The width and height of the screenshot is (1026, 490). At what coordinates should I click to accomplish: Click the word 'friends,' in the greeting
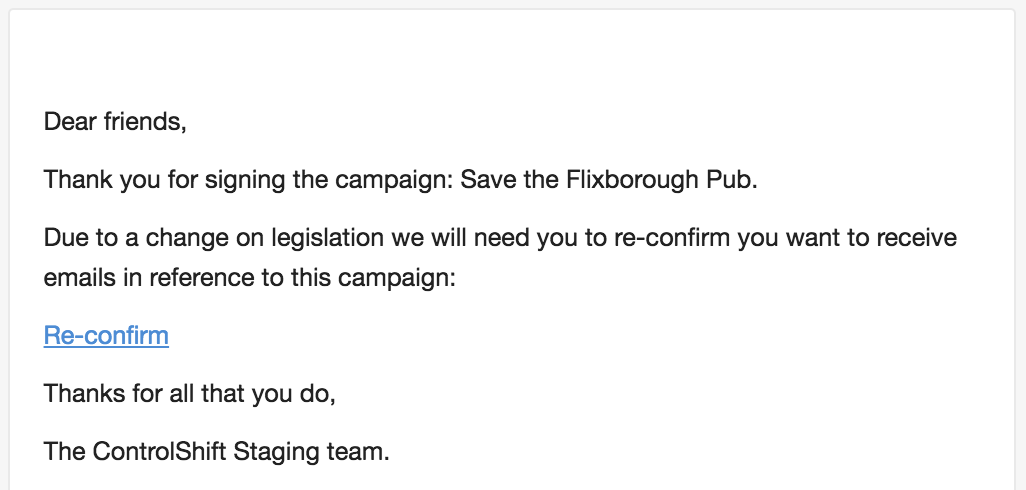tap(146, 122)
